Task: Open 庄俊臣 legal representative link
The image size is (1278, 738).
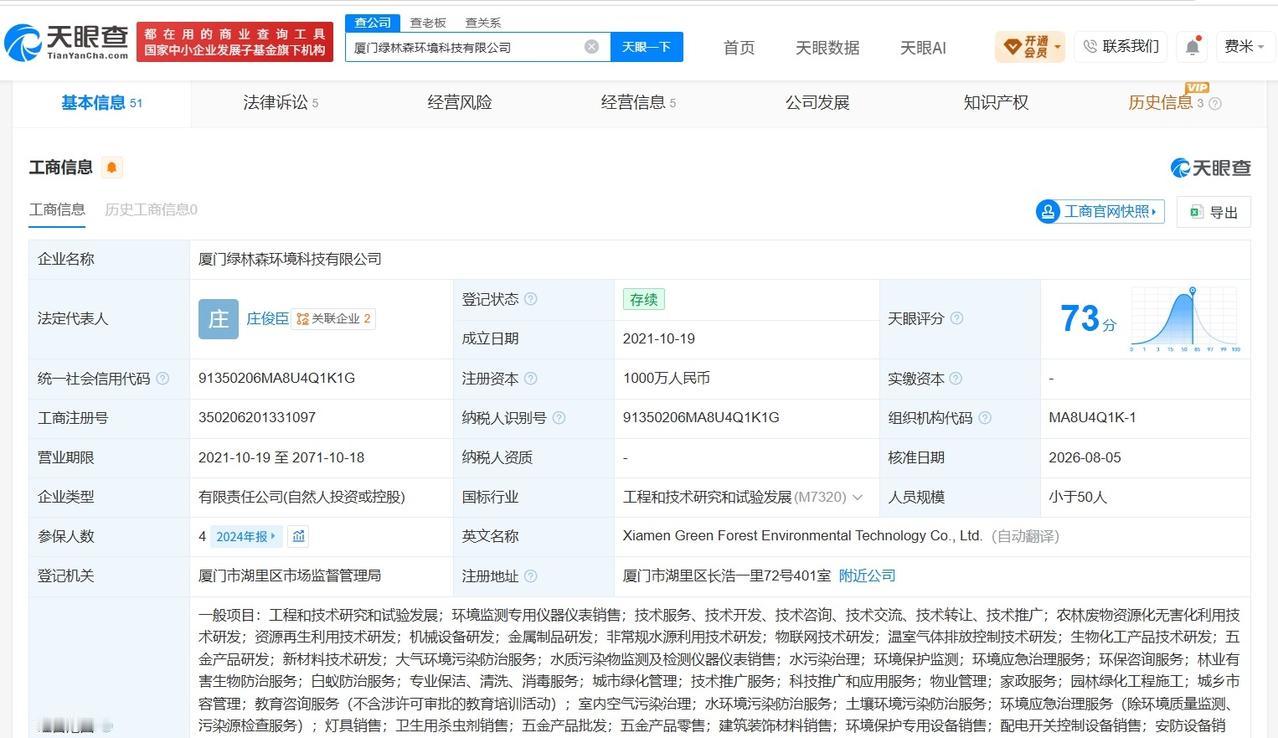Action: point(267,319)
